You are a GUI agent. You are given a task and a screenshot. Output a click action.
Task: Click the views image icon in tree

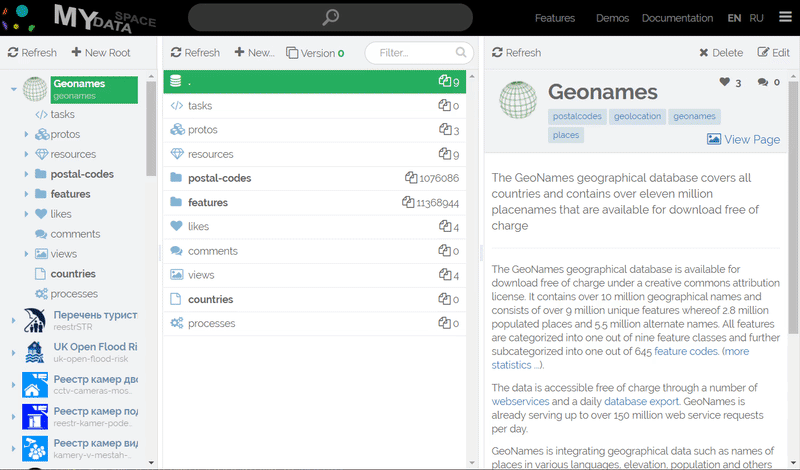41,254
